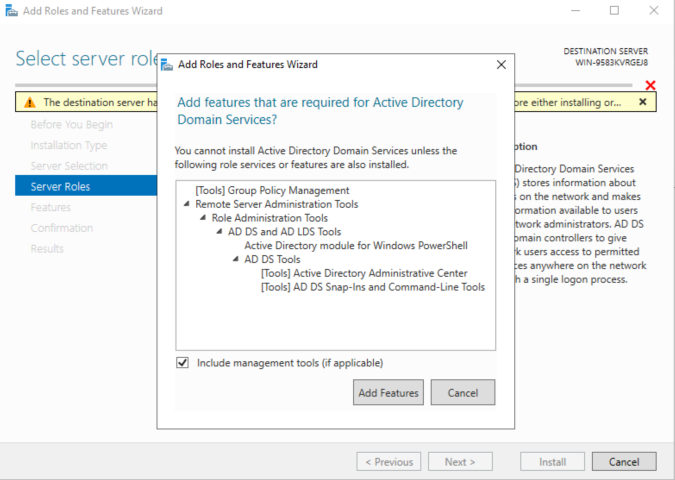Click the Next button in main wizard

[x=460, y=461]
